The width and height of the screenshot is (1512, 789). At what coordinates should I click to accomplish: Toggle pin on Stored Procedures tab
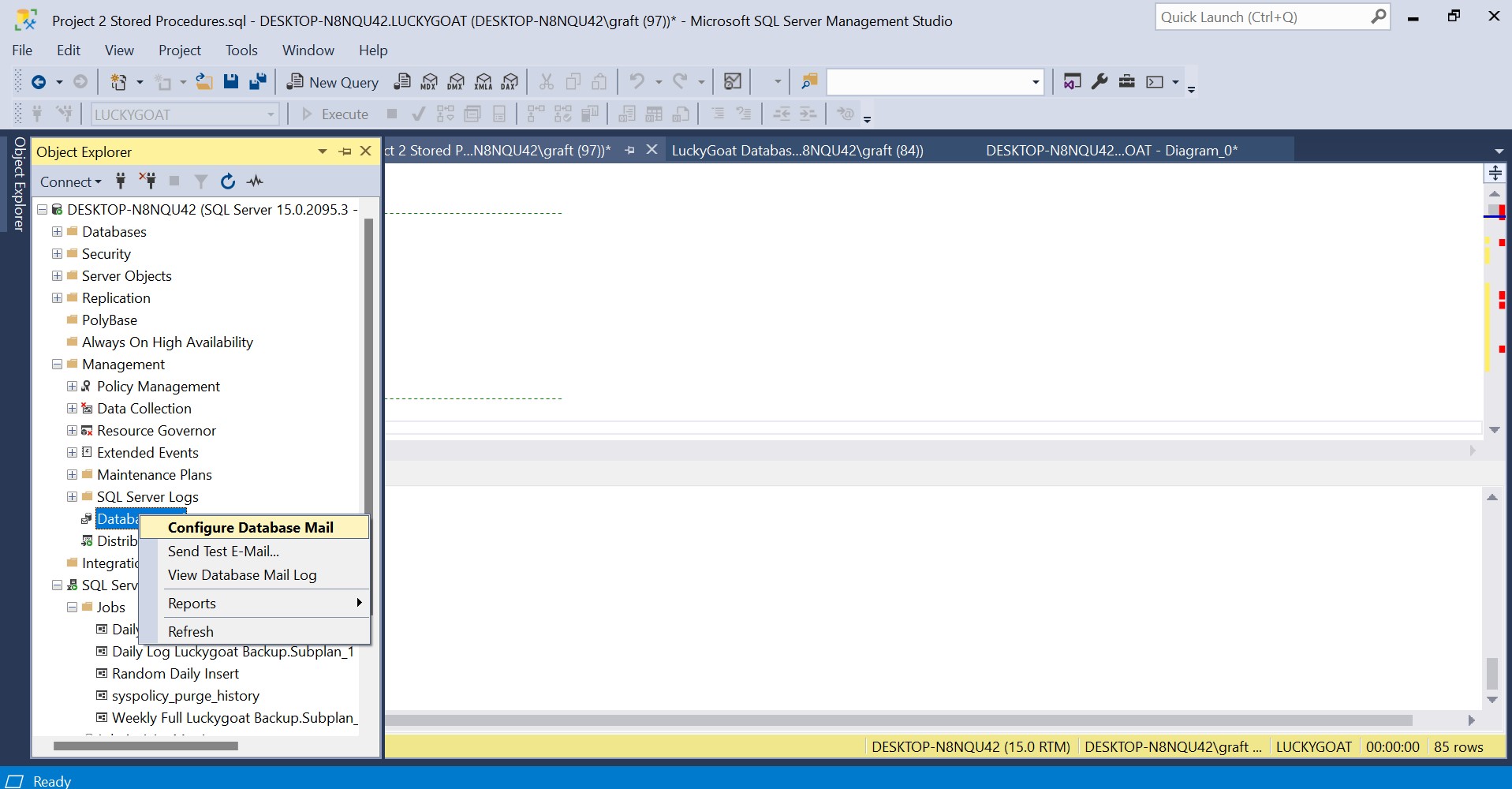pos(629,150)
